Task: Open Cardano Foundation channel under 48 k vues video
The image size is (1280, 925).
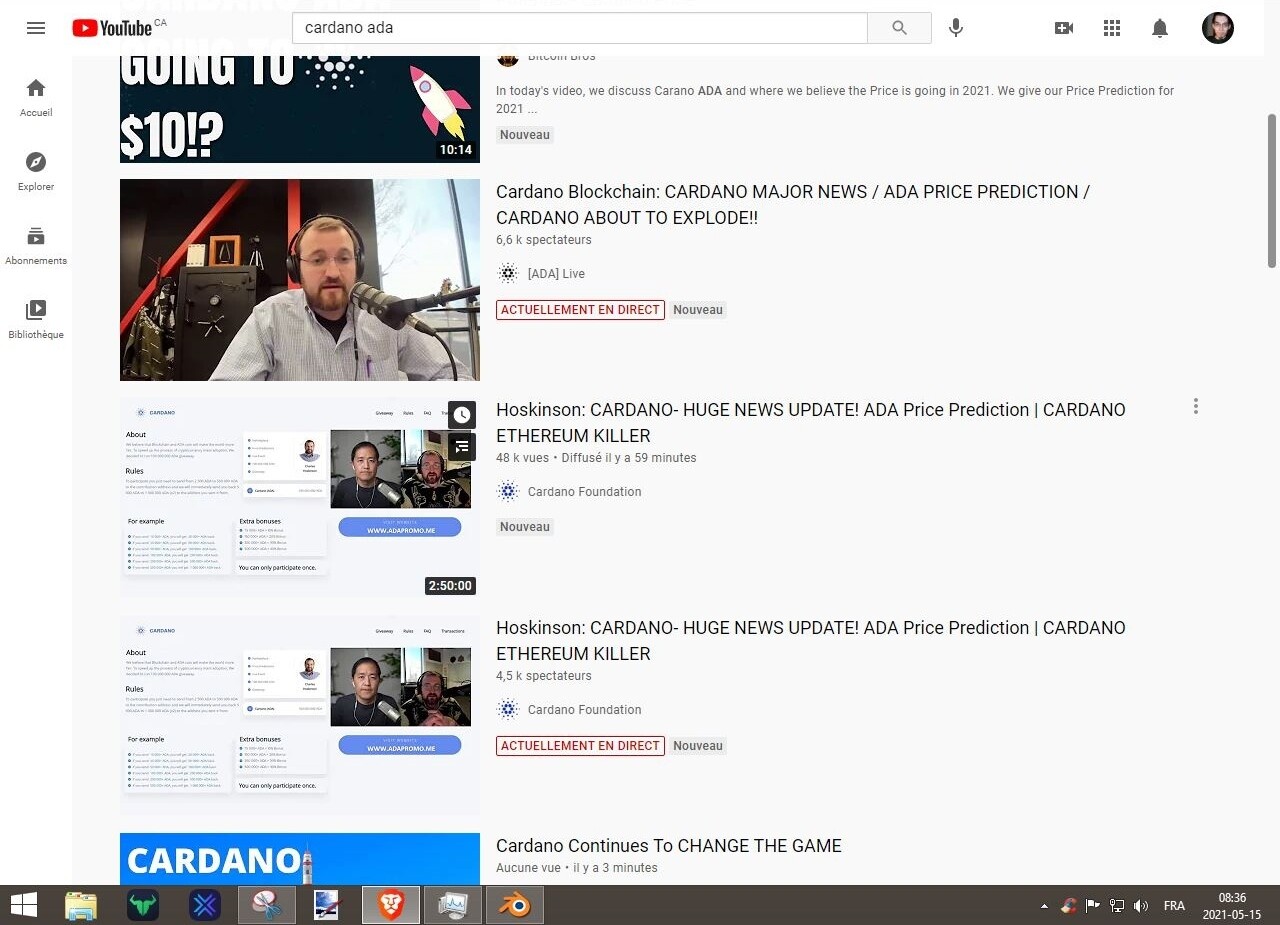Action: [x=584, y=492]
